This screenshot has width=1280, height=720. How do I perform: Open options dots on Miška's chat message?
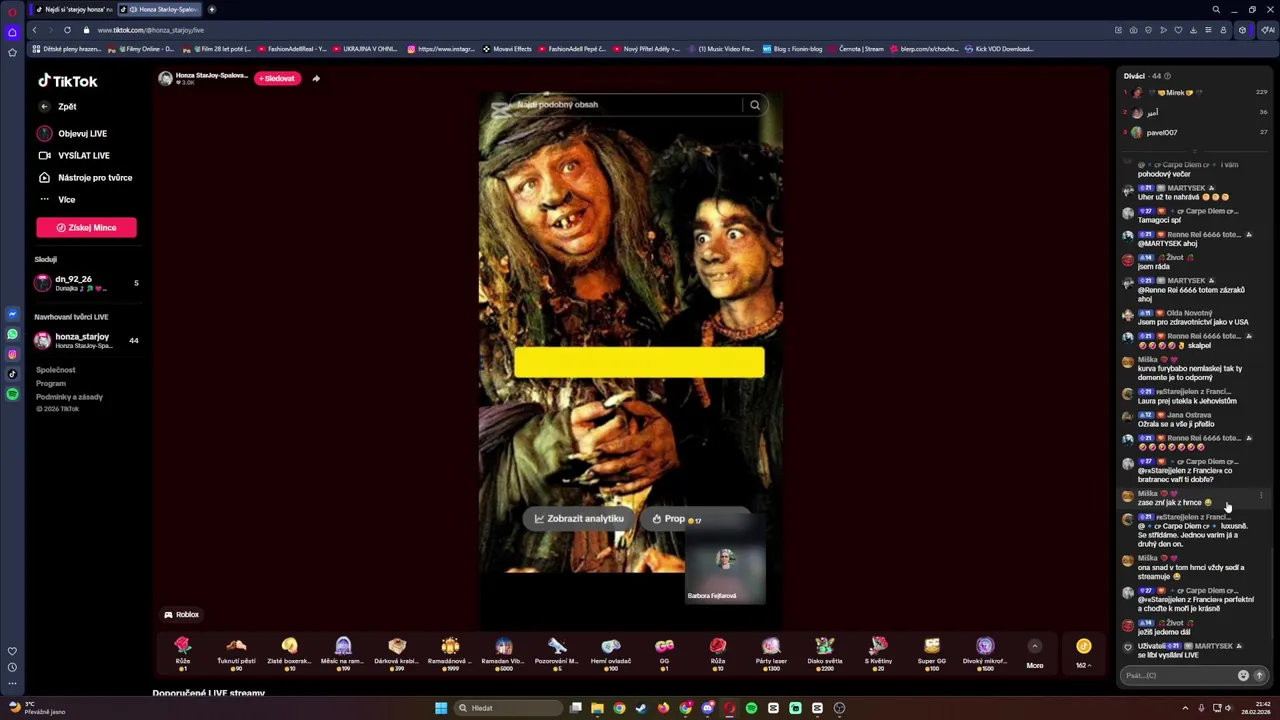coord(1261,495)
